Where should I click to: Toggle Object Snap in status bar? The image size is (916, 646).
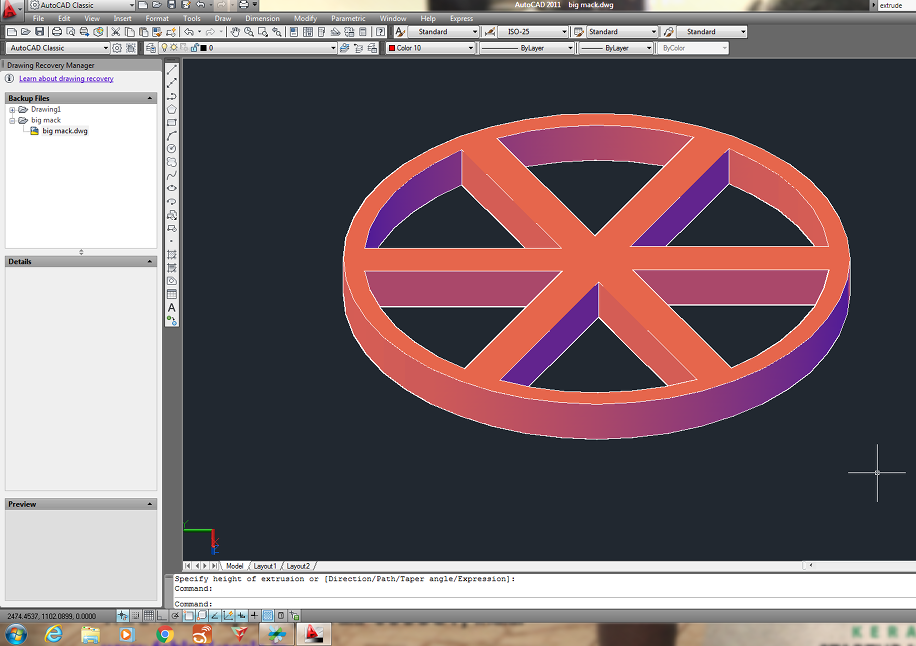tap(189, 616)
